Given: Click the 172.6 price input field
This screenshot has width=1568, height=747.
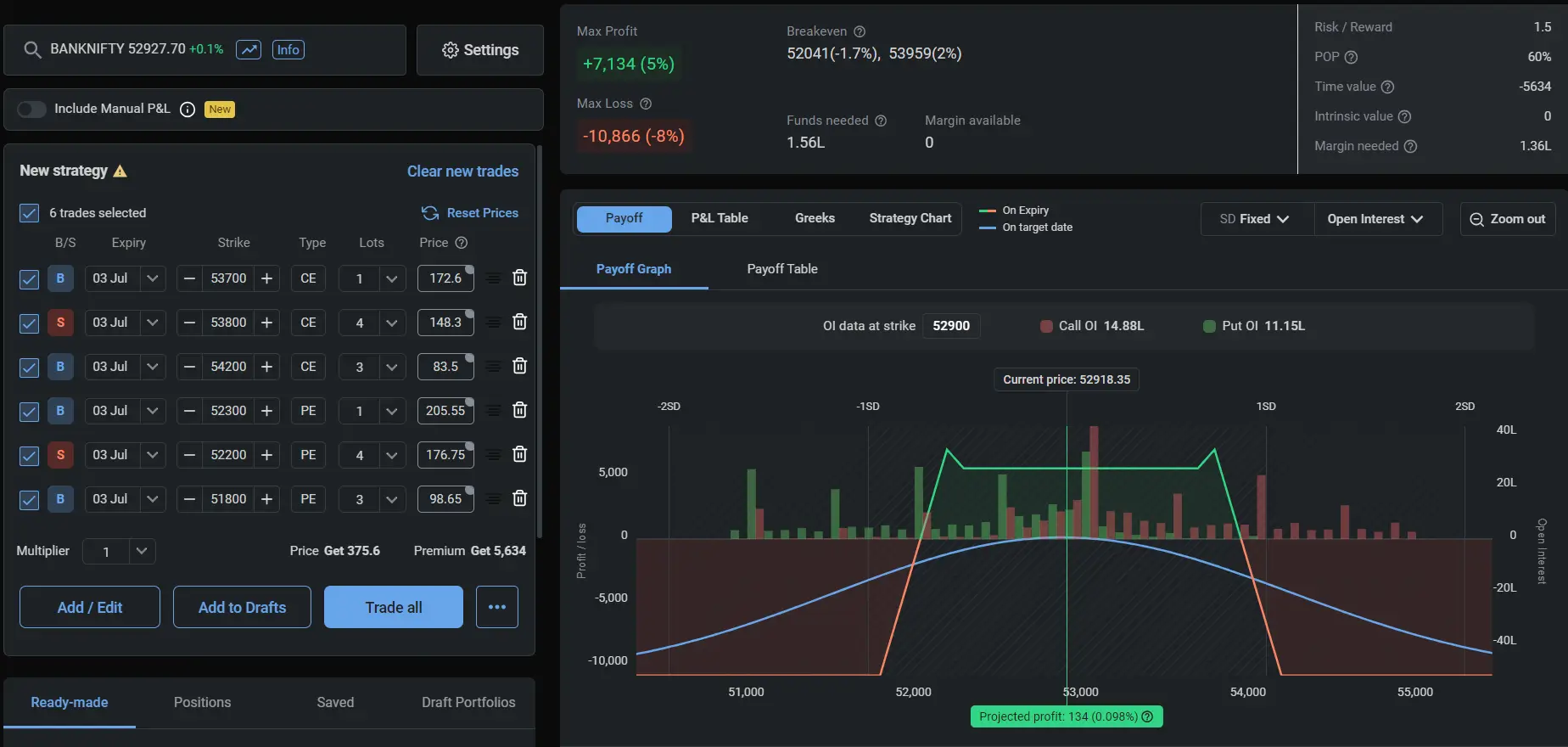Looking at the screenshot, I should pyautogui.click(x=445, y=278).
